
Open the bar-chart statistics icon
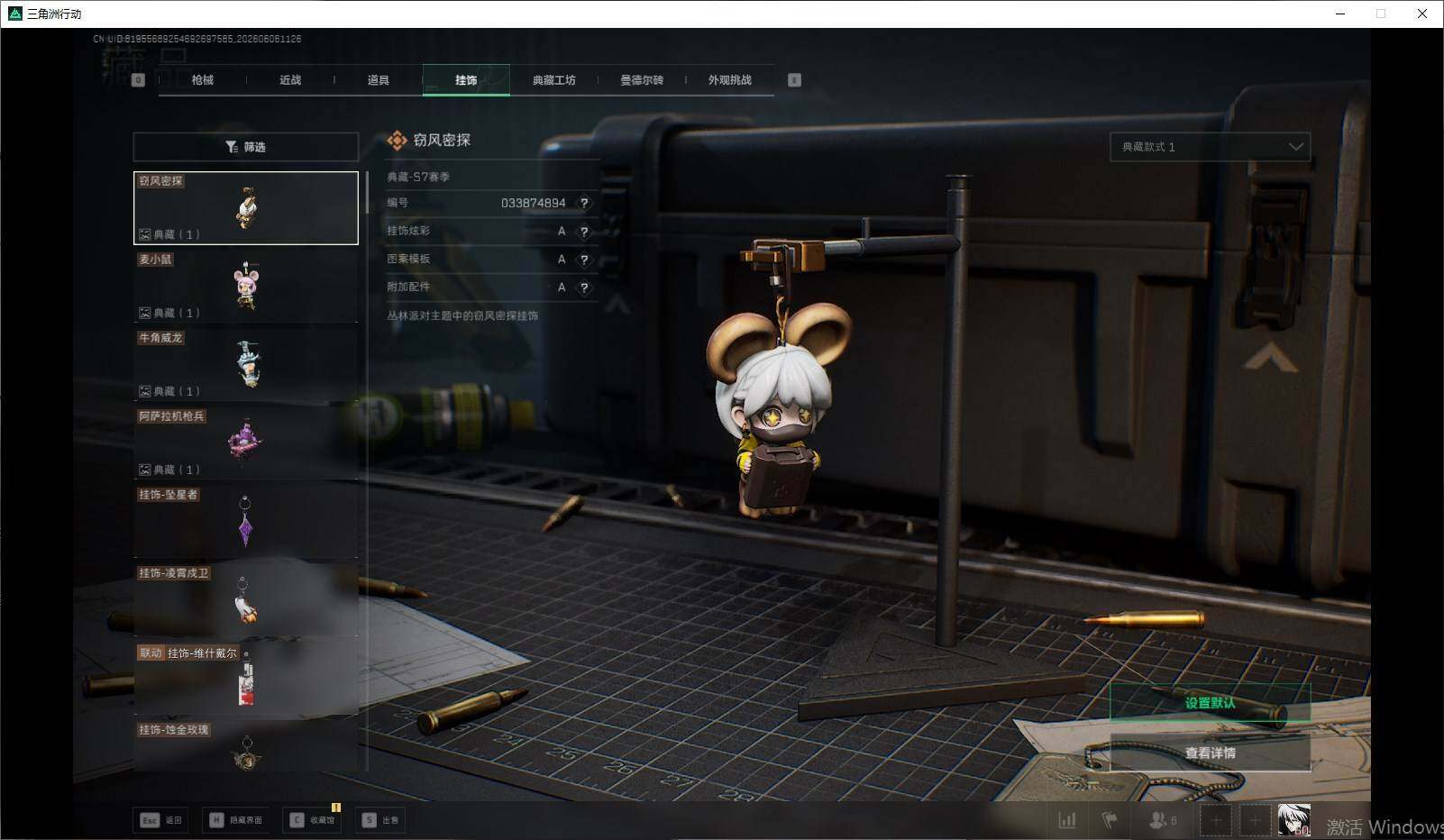point(1067,820)
